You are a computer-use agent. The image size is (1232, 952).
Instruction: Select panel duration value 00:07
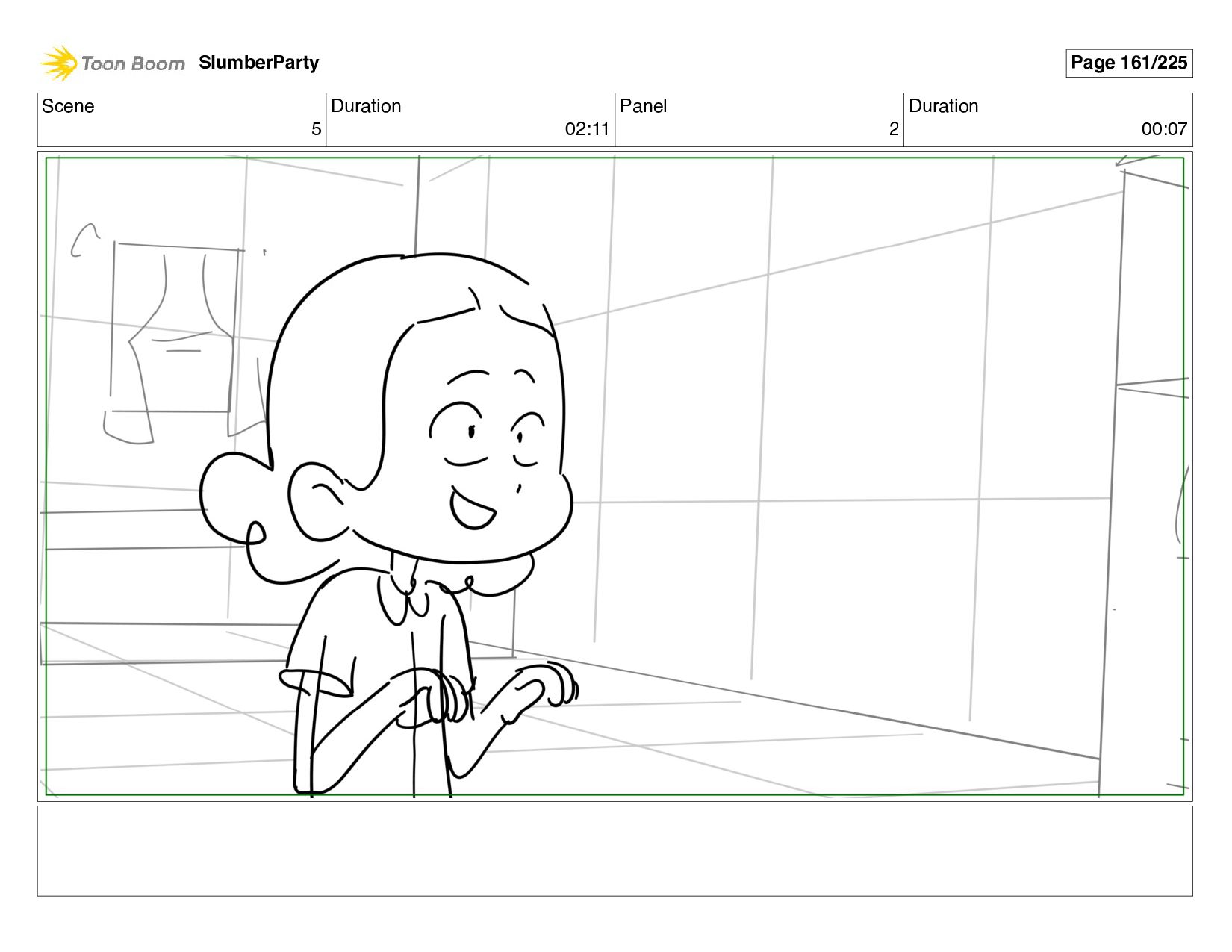coord(1164,129)
